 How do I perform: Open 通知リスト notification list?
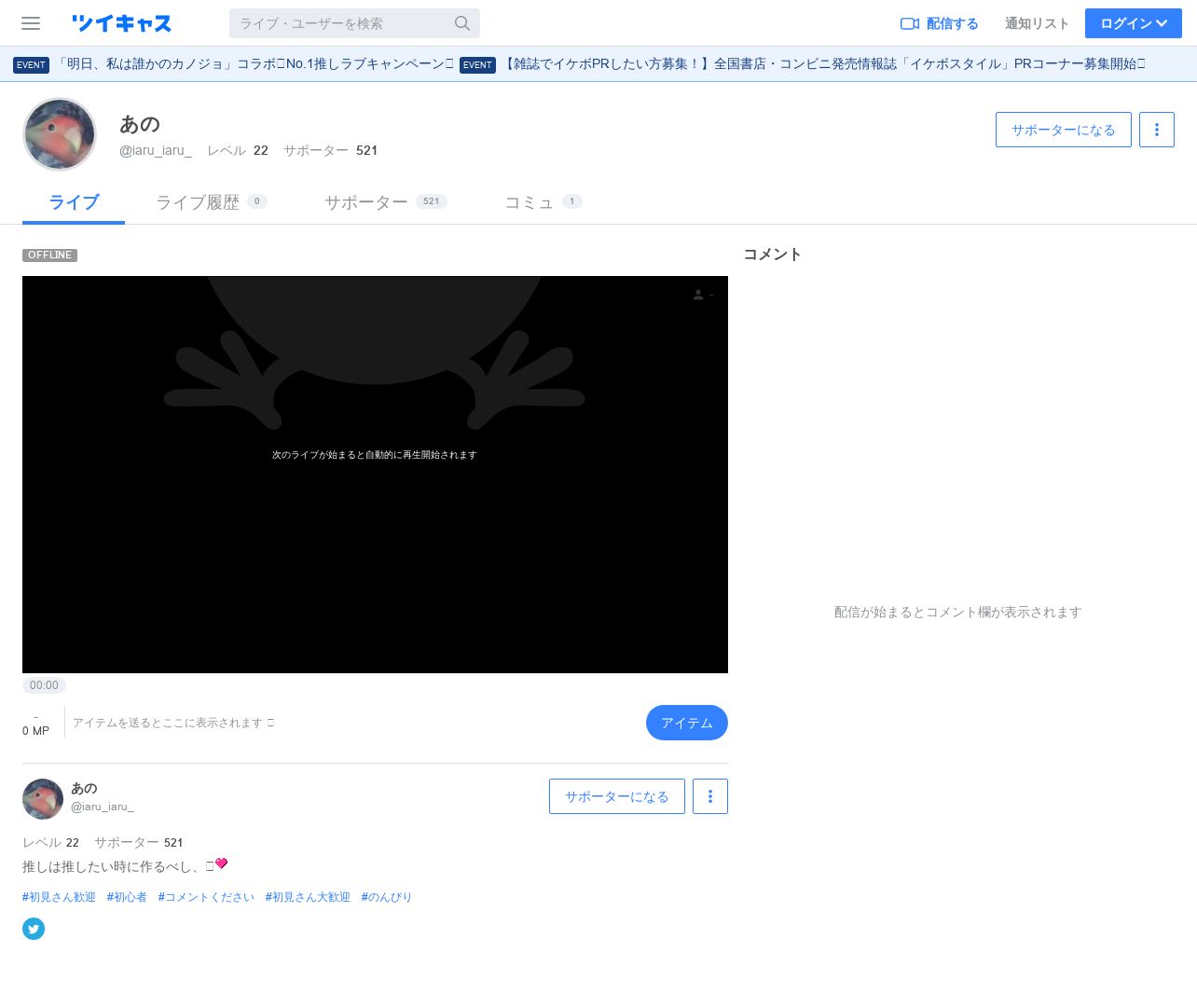(1037, 23)
